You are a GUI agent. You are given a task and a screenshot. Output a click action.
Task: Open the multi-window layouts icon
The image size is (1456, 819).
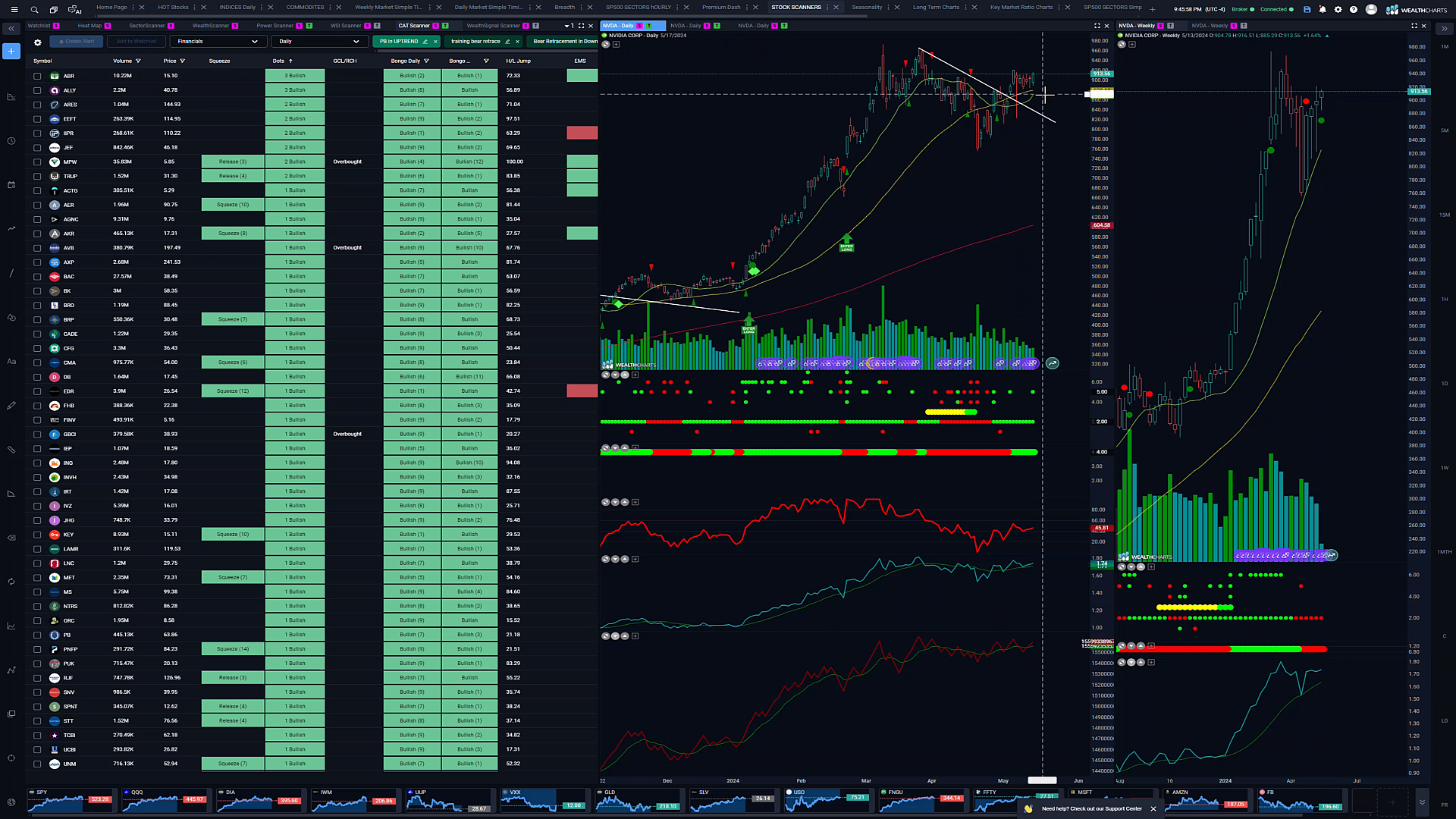(x=54, y=10)
